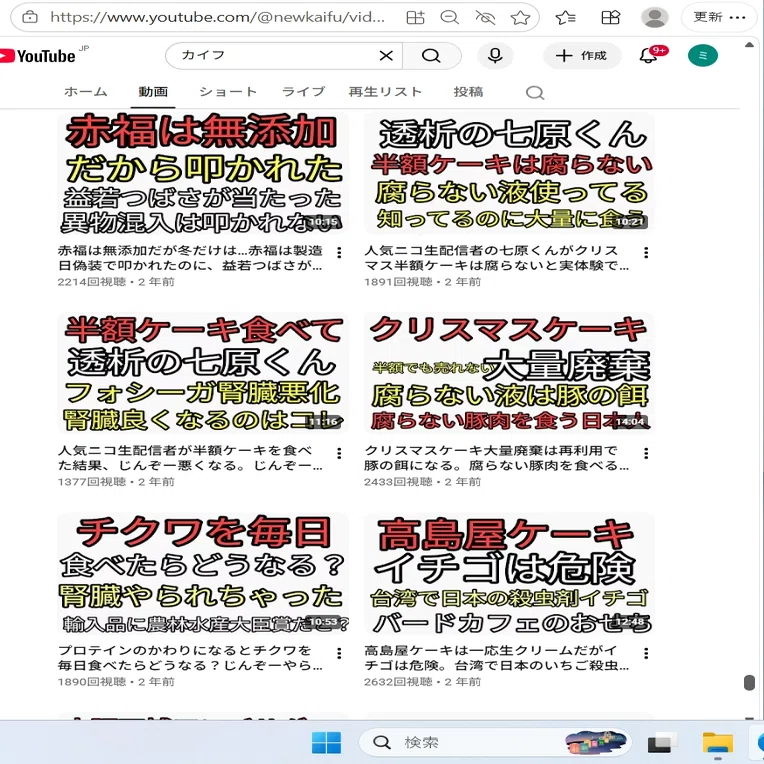Open browser profile avatar
The height and width of the screenshot is (764, 764).
(654, 18)
